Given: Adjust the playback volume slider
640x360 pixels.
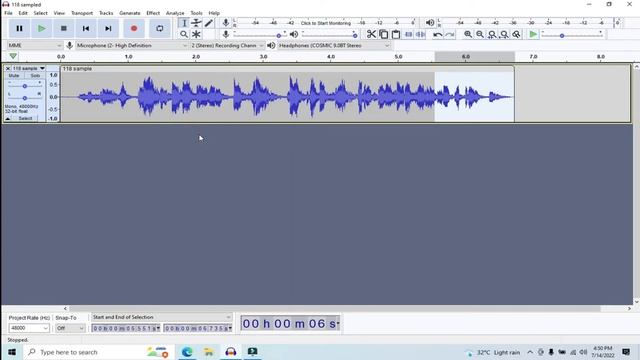Looking at the screenshot, I should coord(355,36).
